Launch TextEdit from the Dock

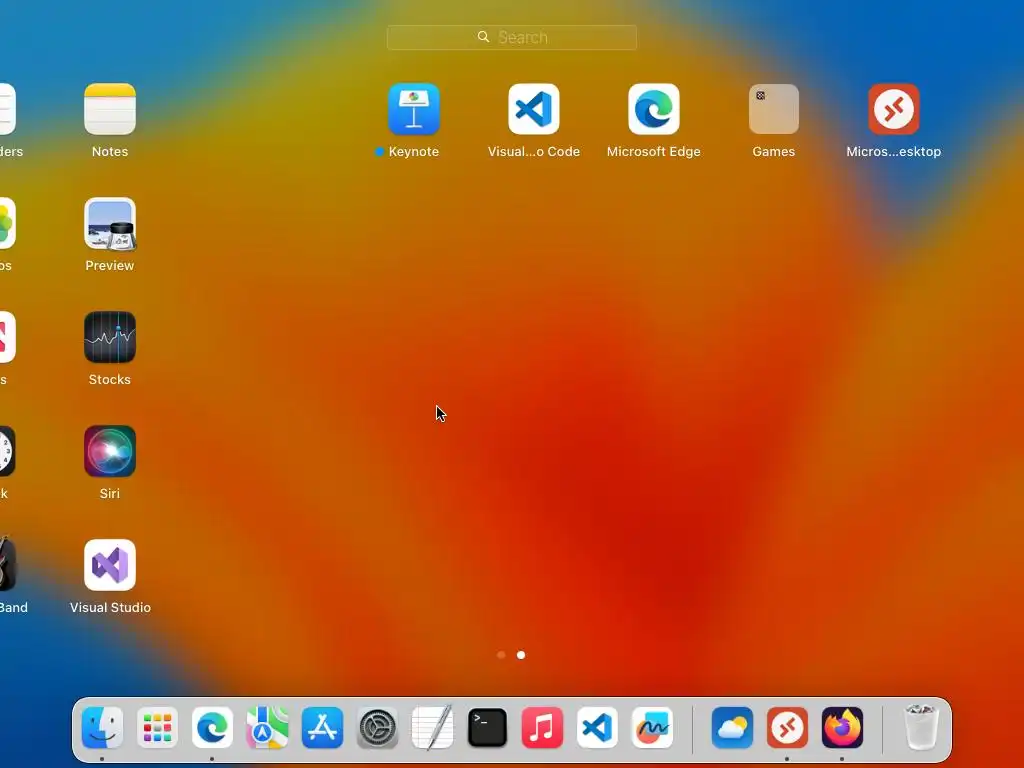click(x=432, y=728)
